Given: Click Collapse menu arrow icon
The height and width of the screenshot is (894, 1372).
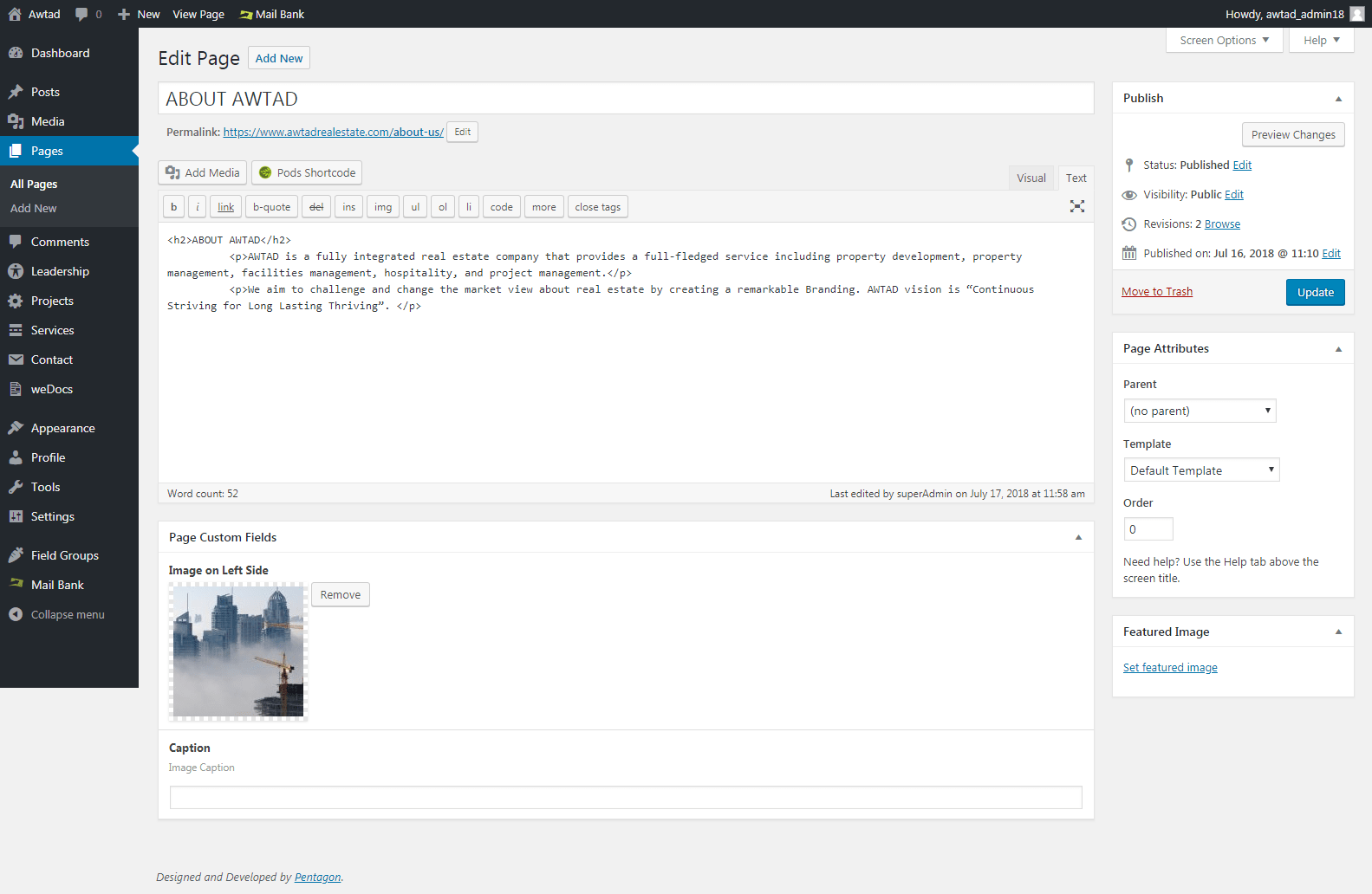Looking at the screenshot, I should pyautogui.click(x=16, y=614).
